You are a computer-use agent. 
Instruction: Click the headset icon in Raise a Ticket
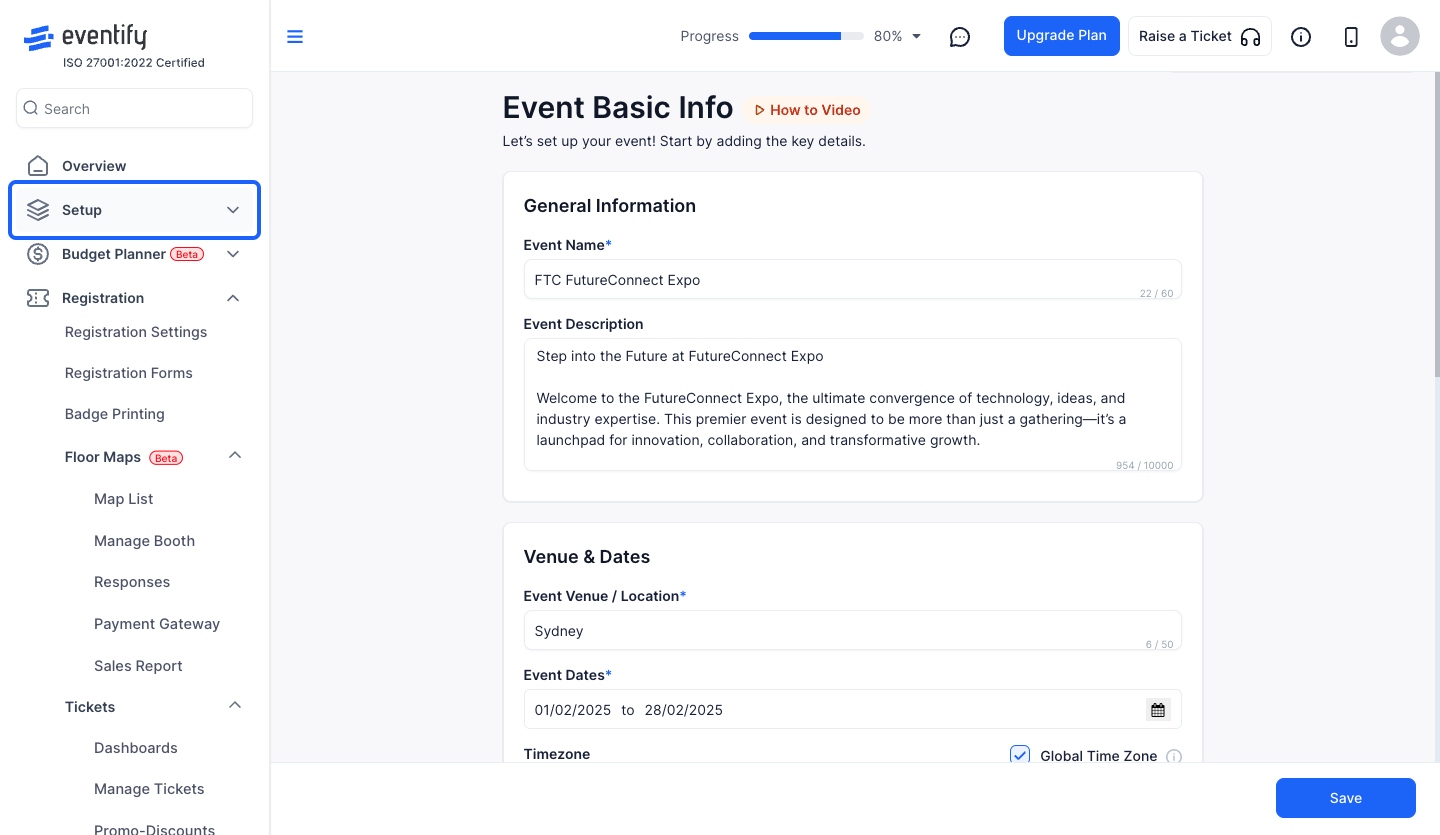point(1250,37)
